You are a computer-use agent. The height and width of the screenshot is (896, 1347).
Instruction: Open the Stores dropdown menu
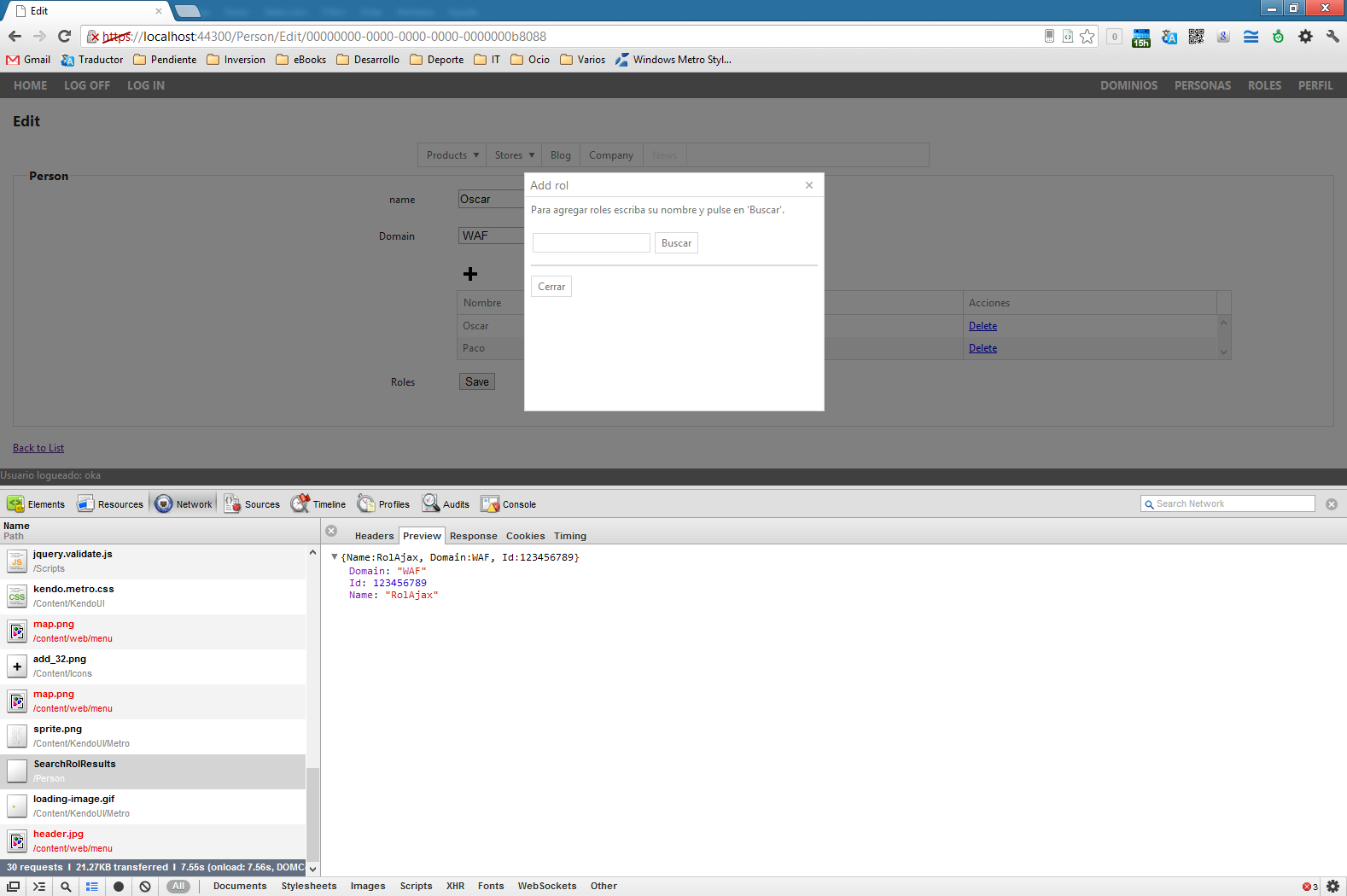coord(515,155)
